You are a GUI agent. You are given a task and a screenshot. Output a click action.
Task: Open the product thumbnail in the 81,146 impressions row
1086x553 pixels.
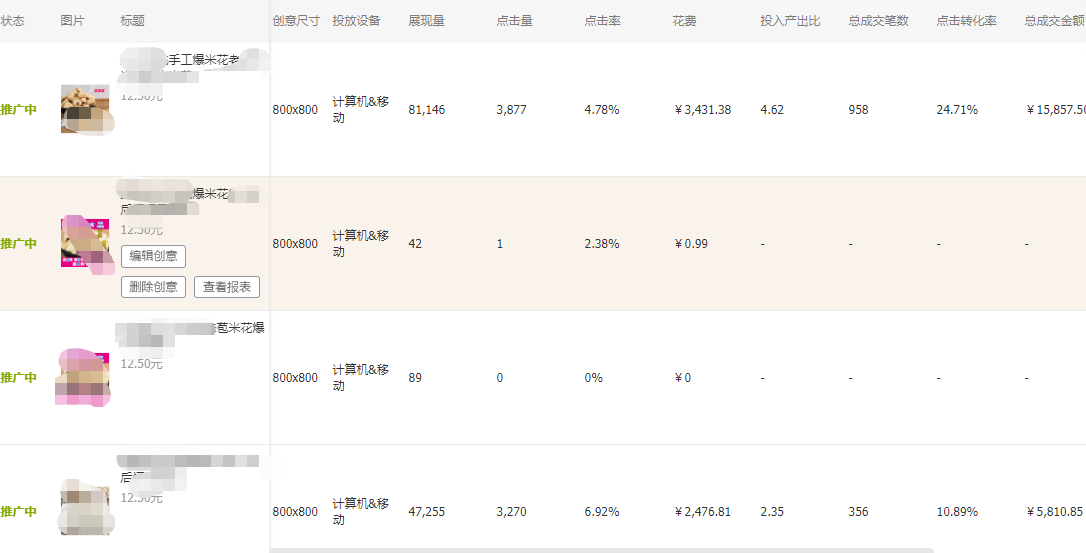tap(85, 109)
